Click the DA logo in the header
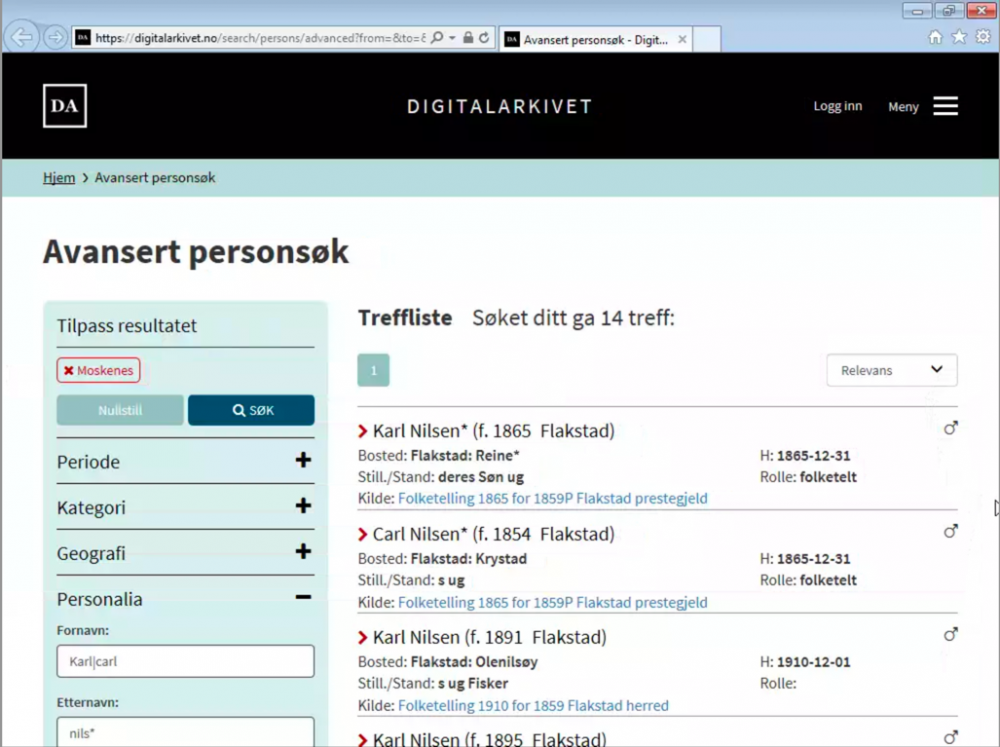1000x747 pixels. [x=65, y=106]
